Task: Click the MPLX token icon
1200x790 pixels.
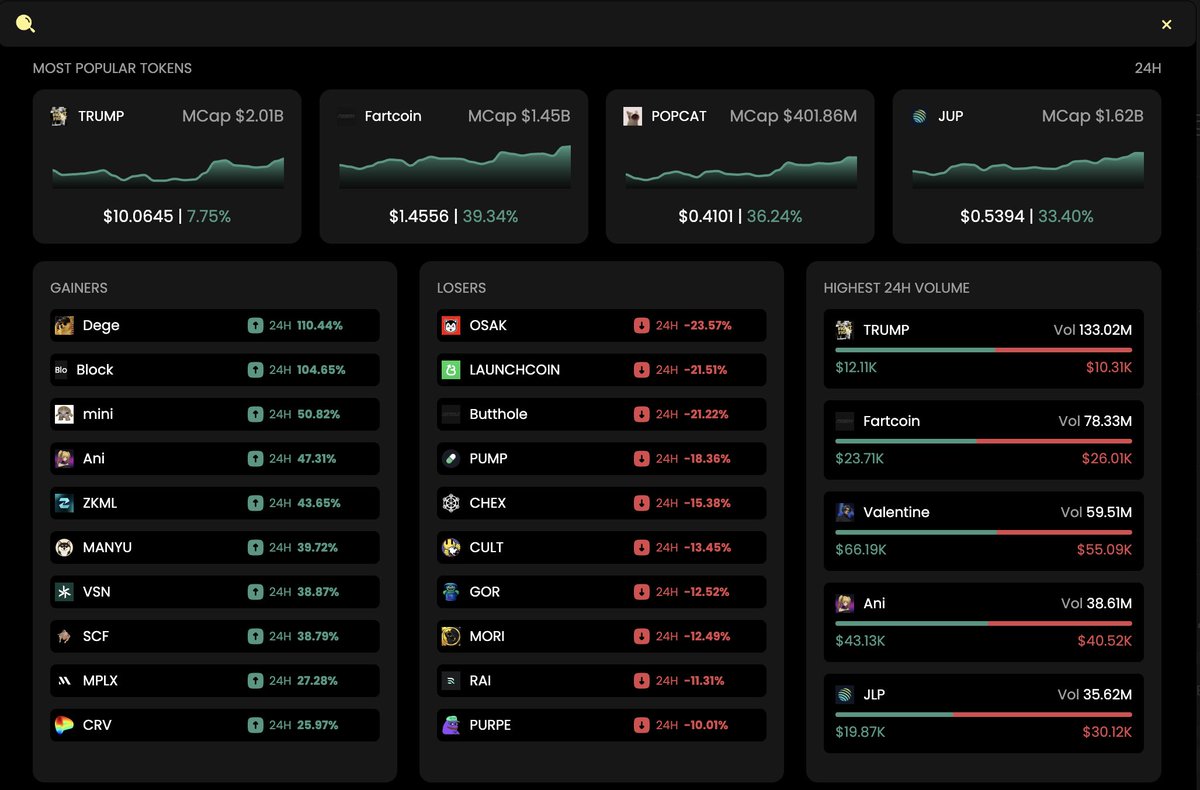Action: coord(64,681)
